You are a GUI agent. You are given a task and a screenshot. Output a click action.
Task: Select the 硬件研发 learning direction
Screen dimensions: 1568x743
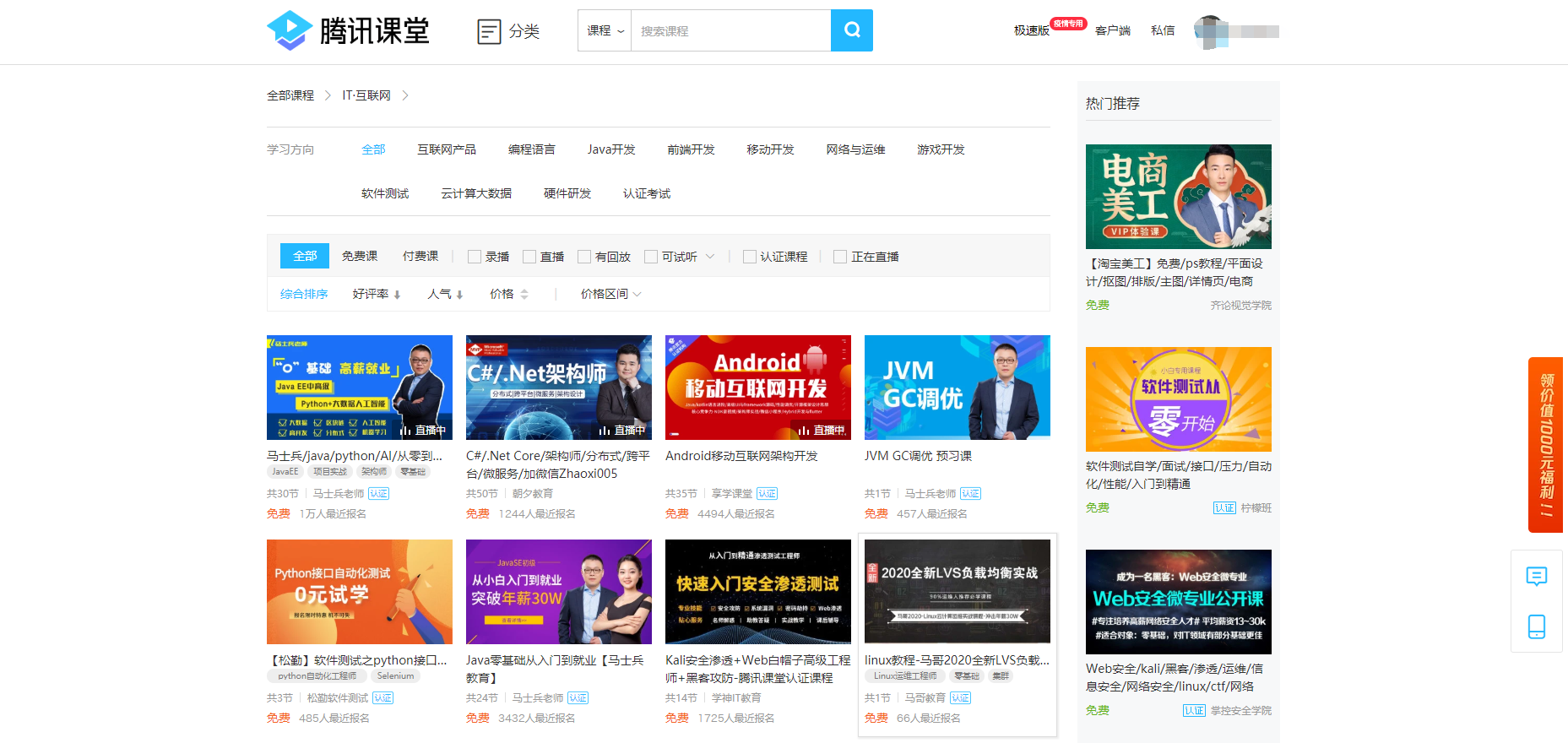tap(567, 193)
